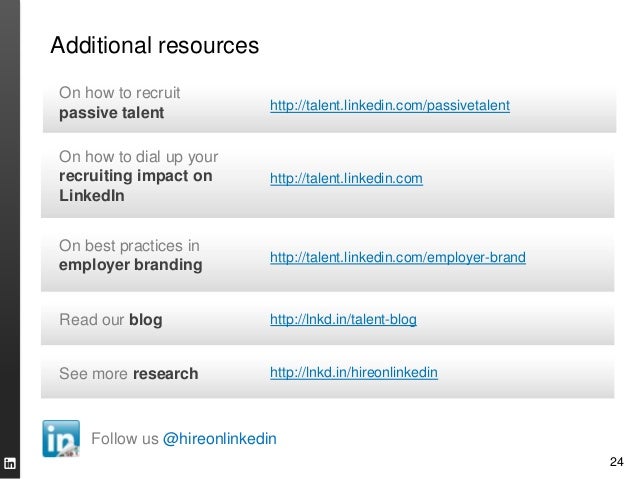The width and height of the screenshot is (638, 479).
Task: Click On best practices in text
Action: (x=129, y=246)
